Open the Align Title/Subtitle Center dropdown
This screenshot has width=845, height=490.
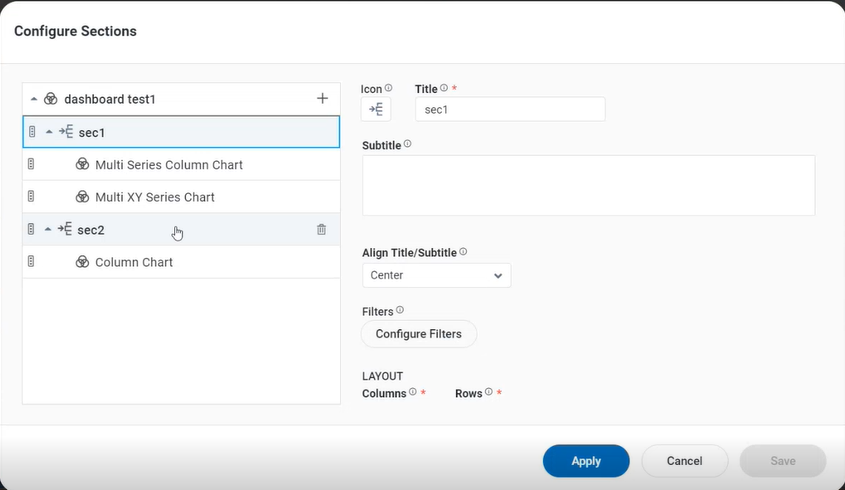(436, 276)
